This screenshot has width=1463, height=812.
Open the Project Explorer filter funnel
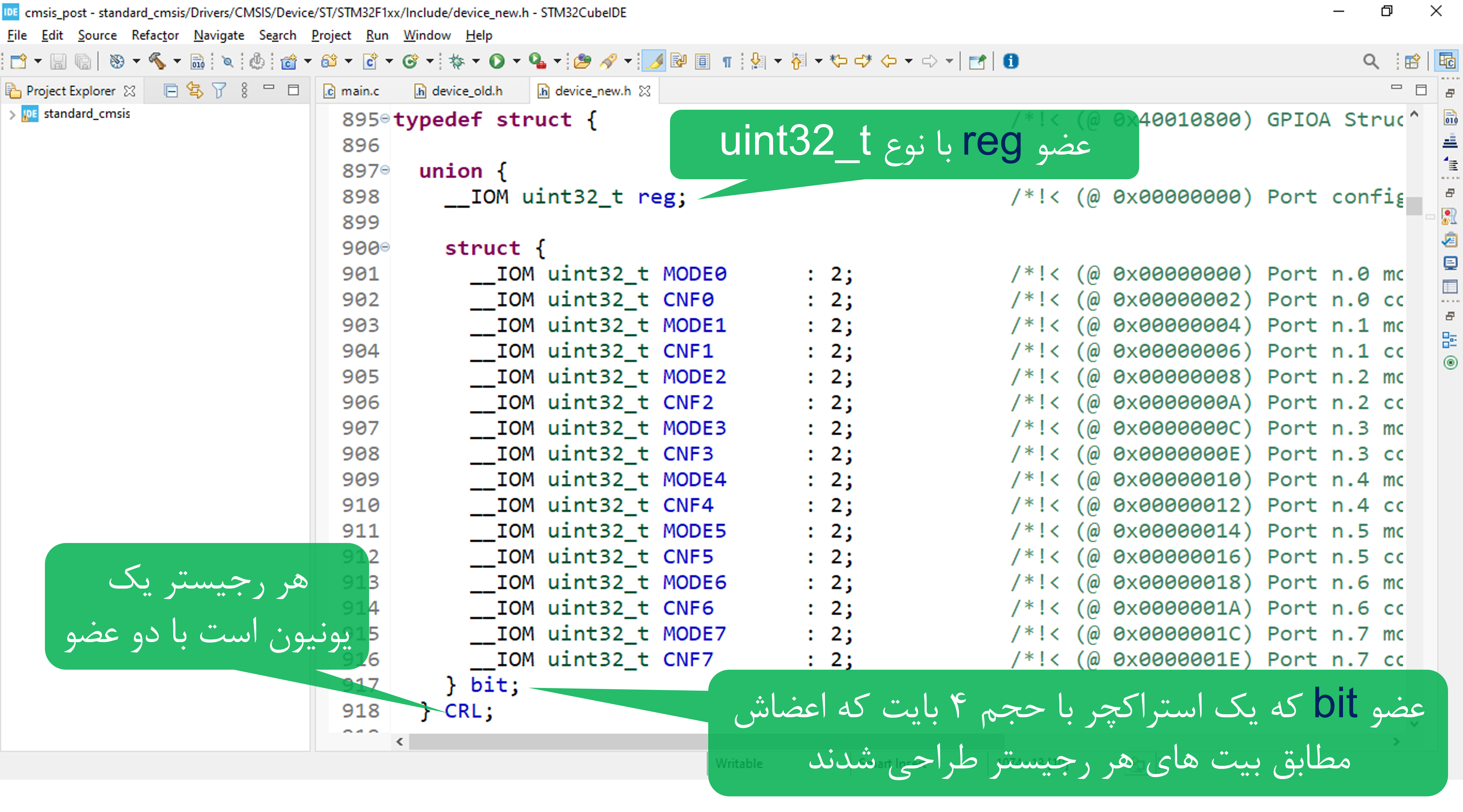coord(219,91)
